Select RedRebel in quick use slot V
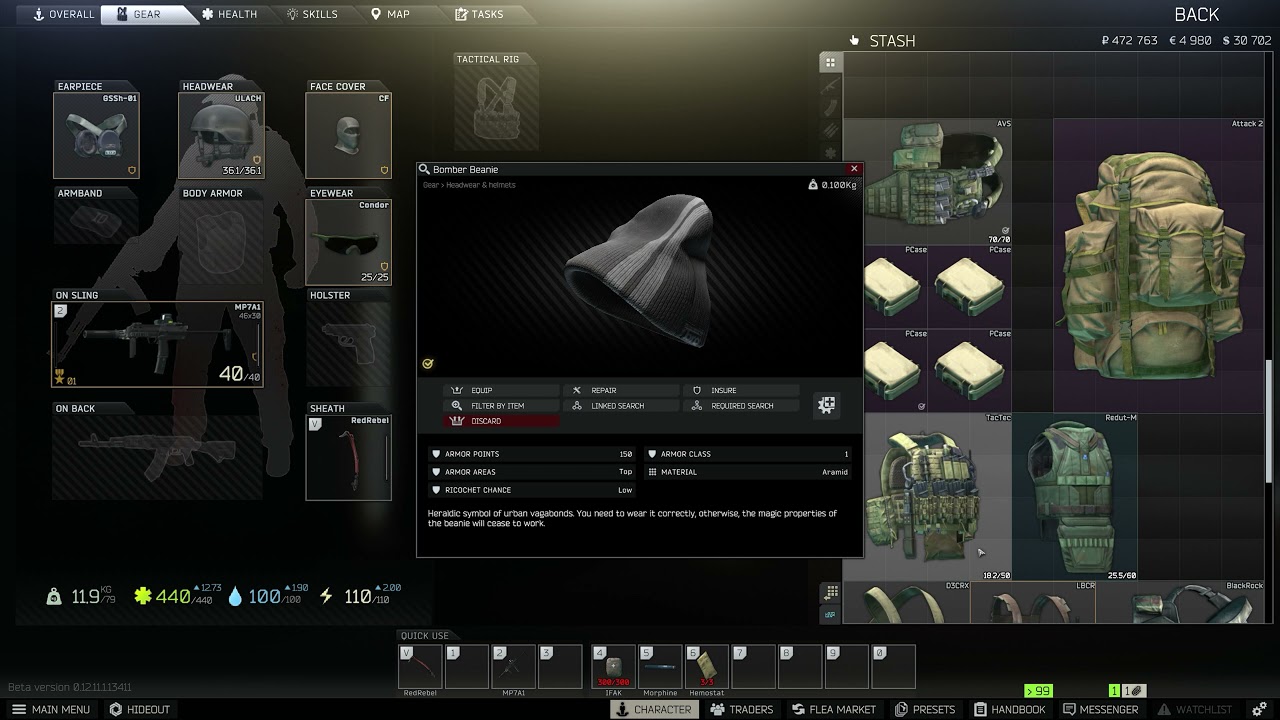 (420, 667)
